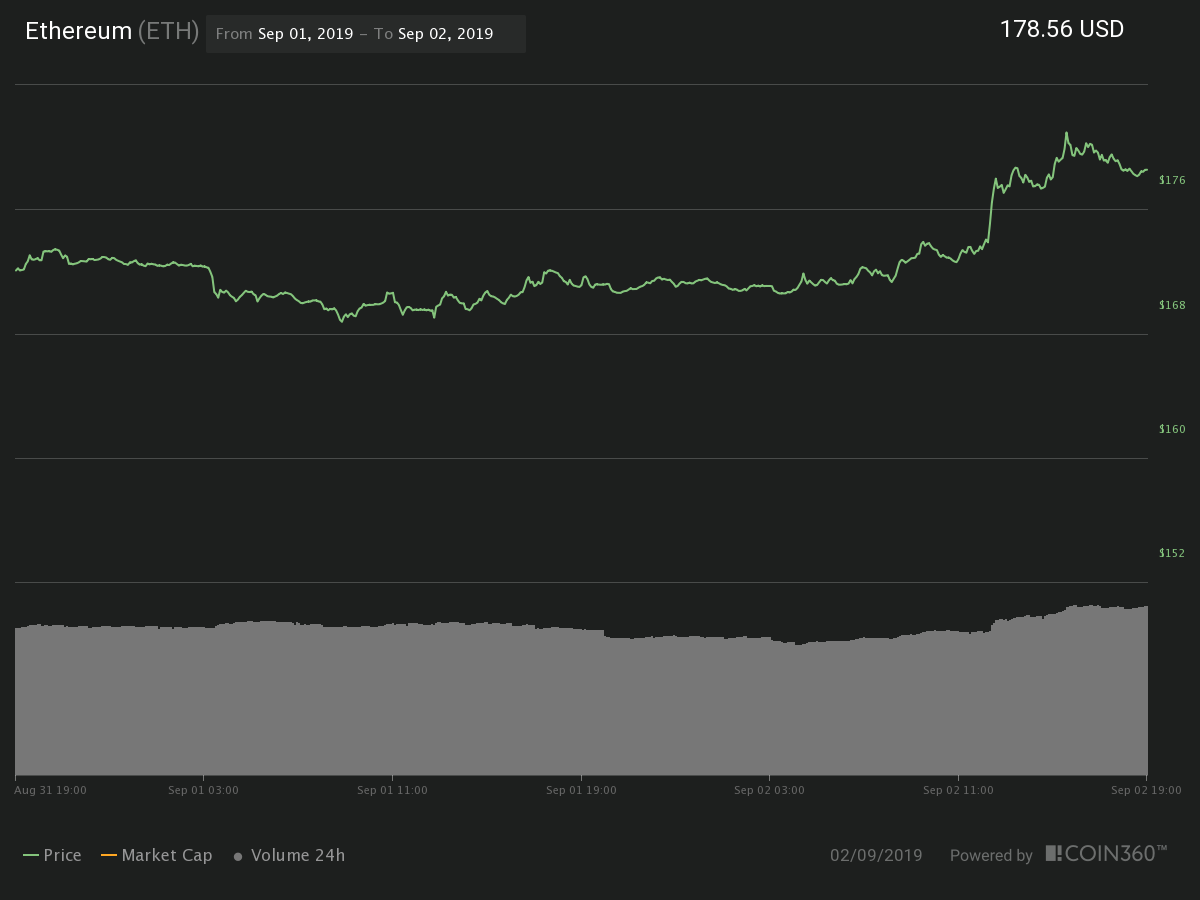The height and width of the screenshot is (900, 1200).
Task: Toggle the Market Cap legend item
Action: pos(156,855)
